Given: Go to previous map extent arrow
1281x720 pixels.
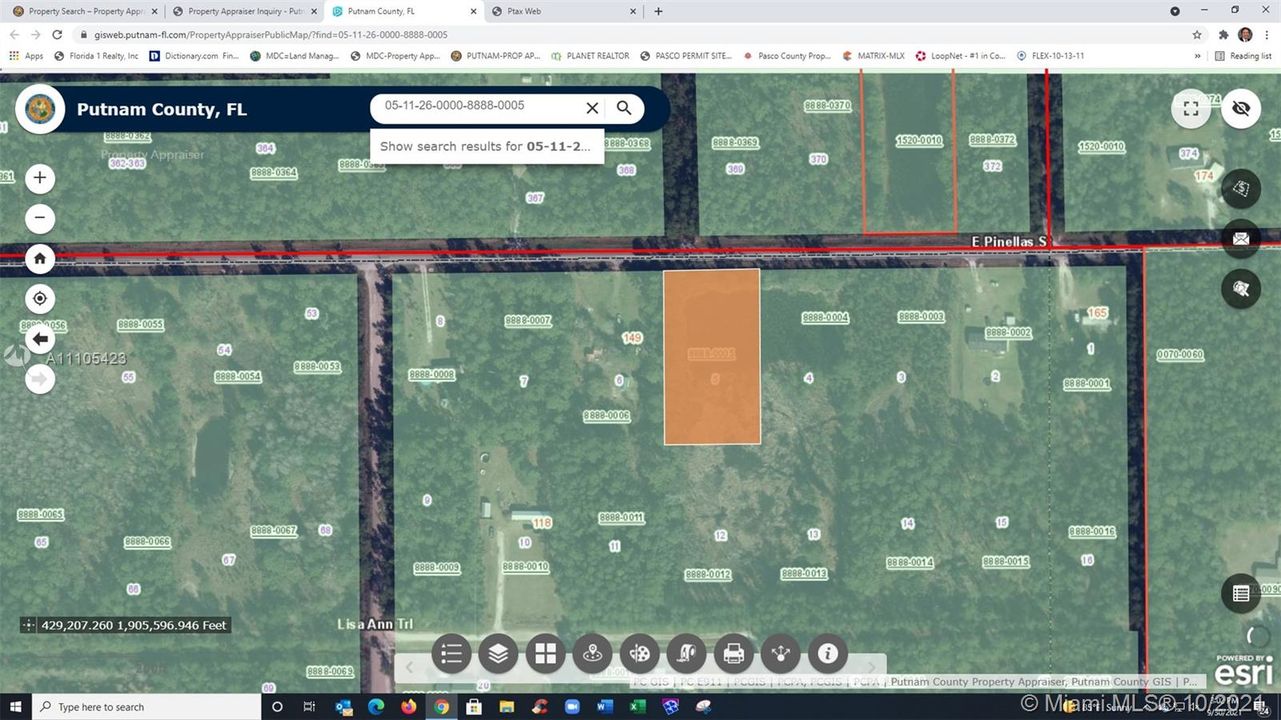Looking at the screenshot, I should (40, 339).
